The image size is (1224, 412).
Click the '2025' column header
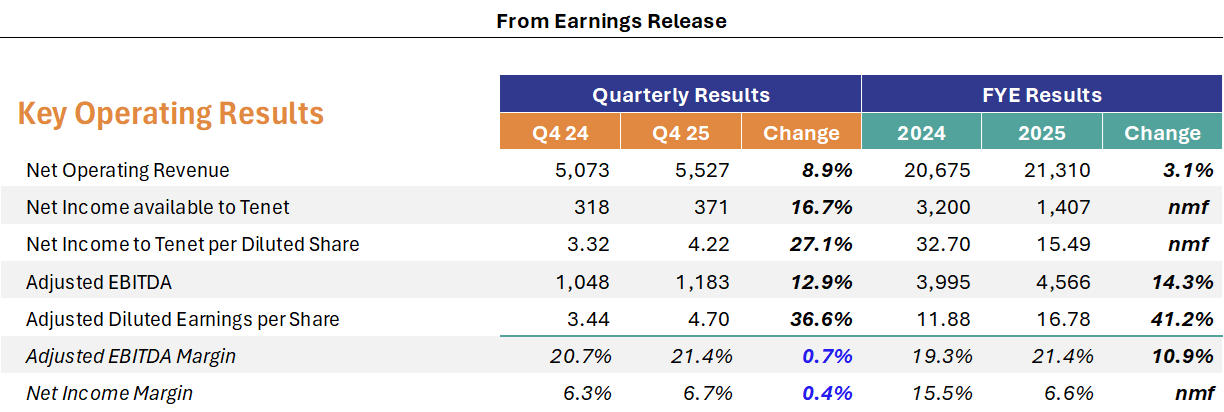click(x=1041, y=133)
